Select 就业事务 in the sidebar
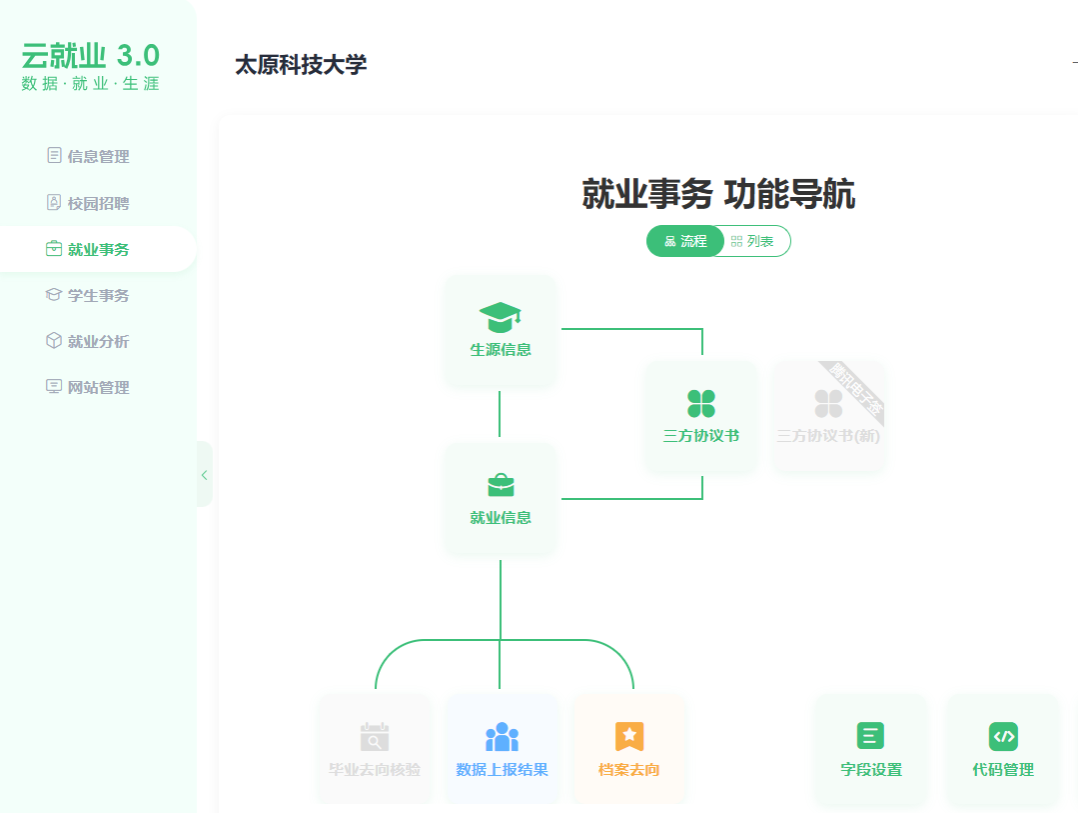 coord(98,249)
